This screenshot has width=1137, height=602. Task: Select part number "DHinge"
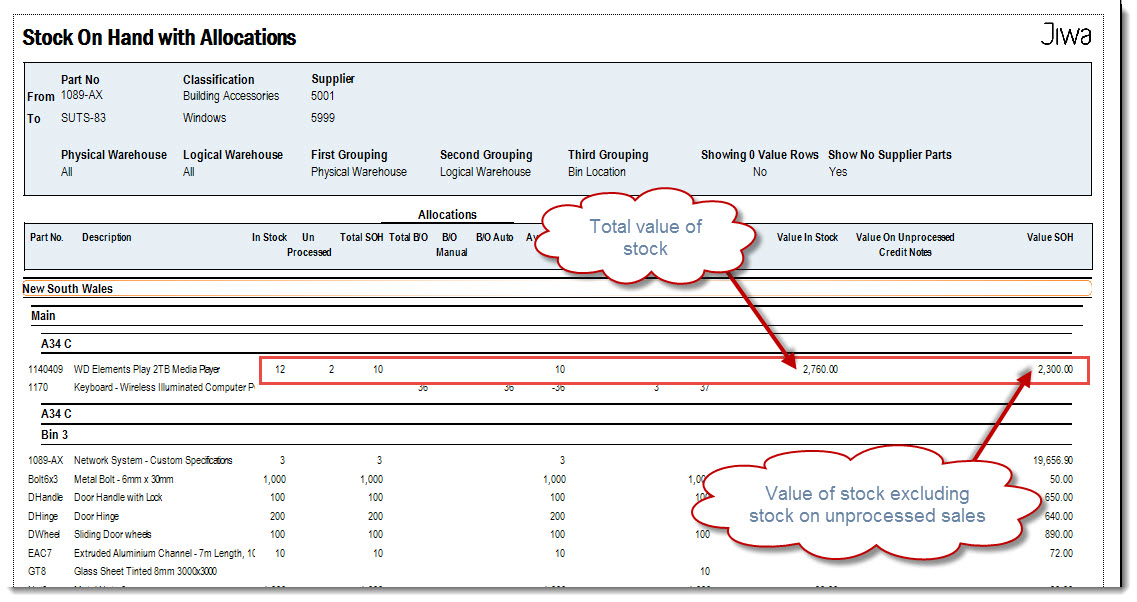coord(43,516)
